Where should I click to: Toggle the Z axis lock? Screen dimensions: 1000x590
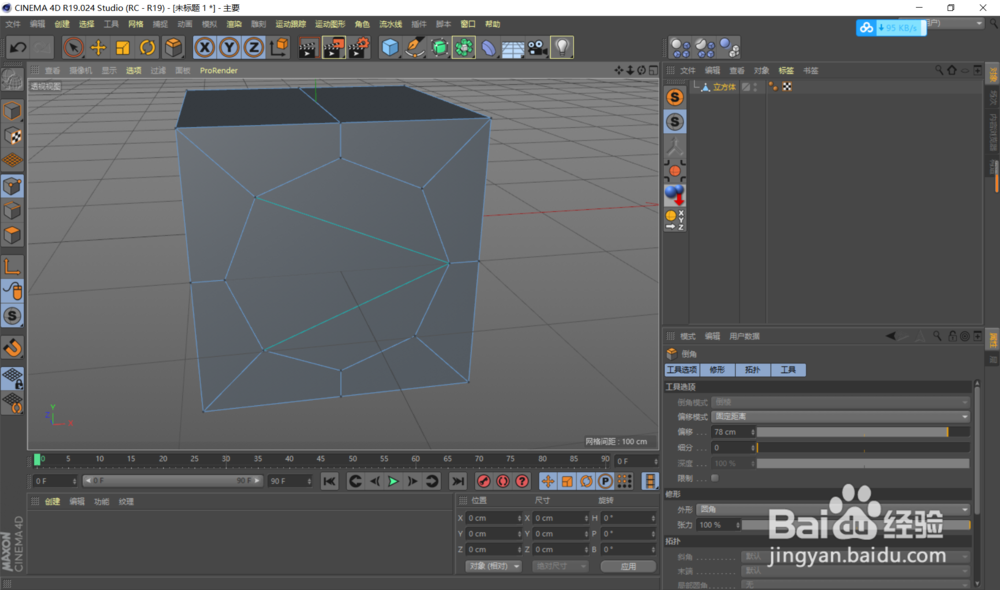[254, 47]
